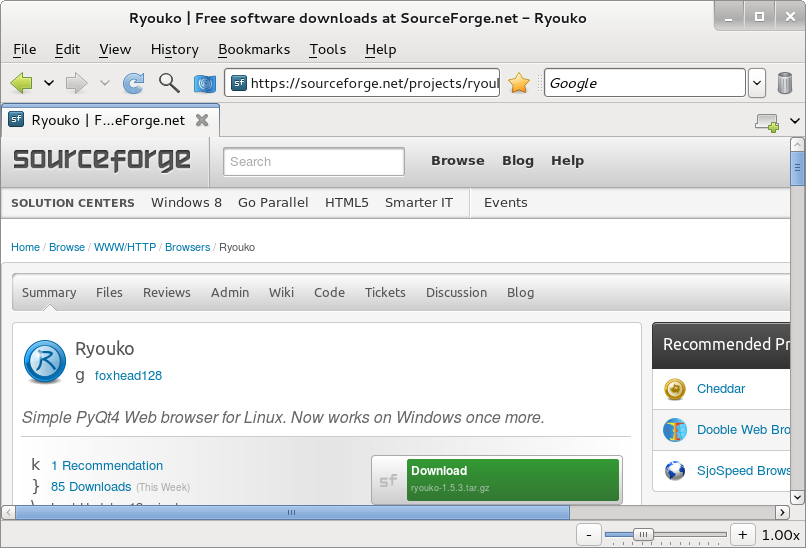Viewport: 806px width, 548px height.
Task: Select the Admin project tab
Action: (x=230, y=293)
